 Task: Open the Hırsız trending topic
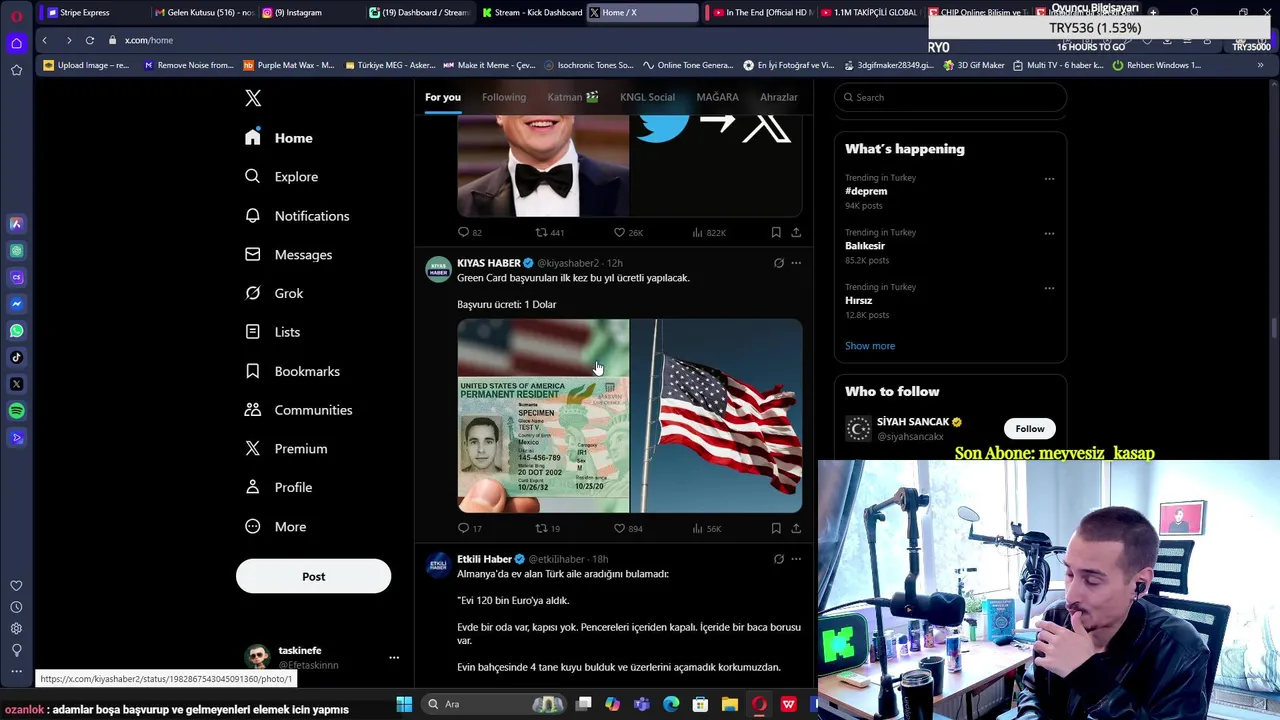click(858, 300)
